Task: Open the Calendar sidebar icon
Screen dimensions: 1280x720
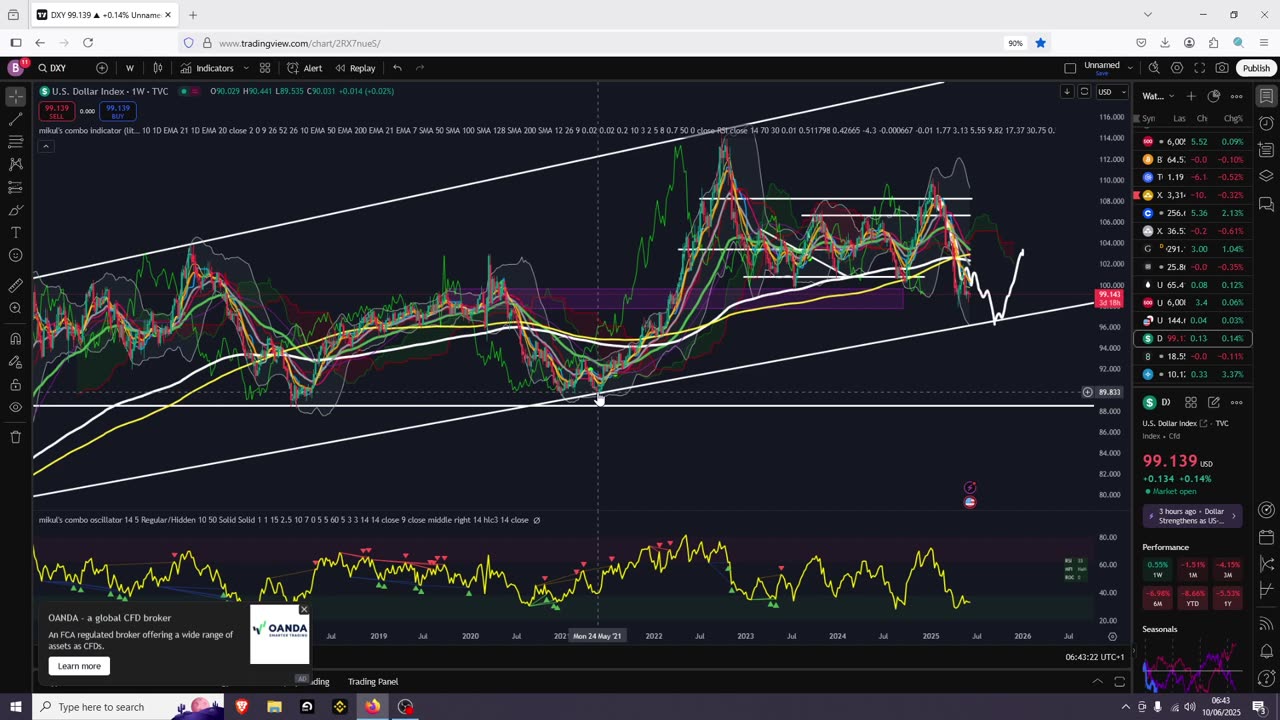Action: pyautogui.click(x=1266, y=538)
